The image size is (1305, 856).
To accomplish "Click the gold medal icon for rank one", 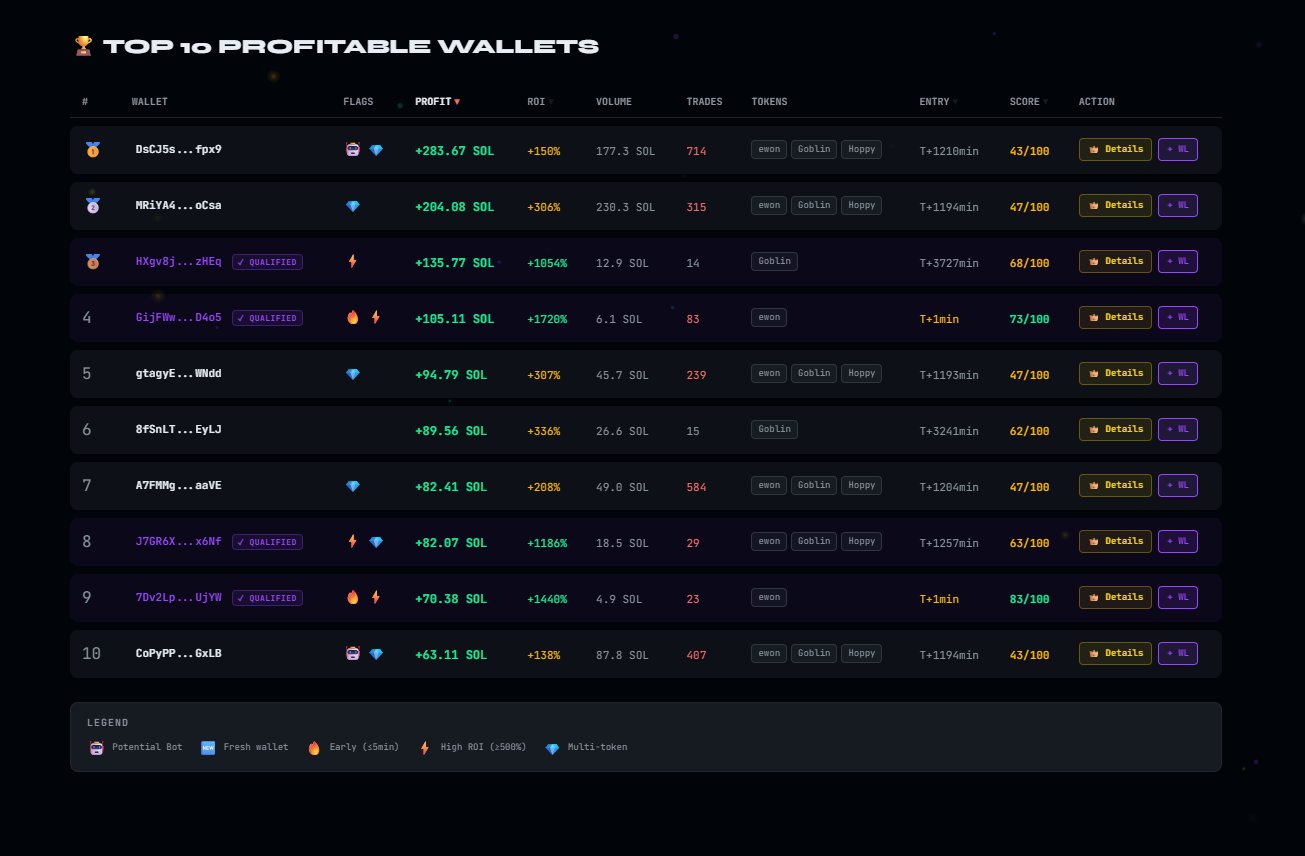I will pos(93,150).
